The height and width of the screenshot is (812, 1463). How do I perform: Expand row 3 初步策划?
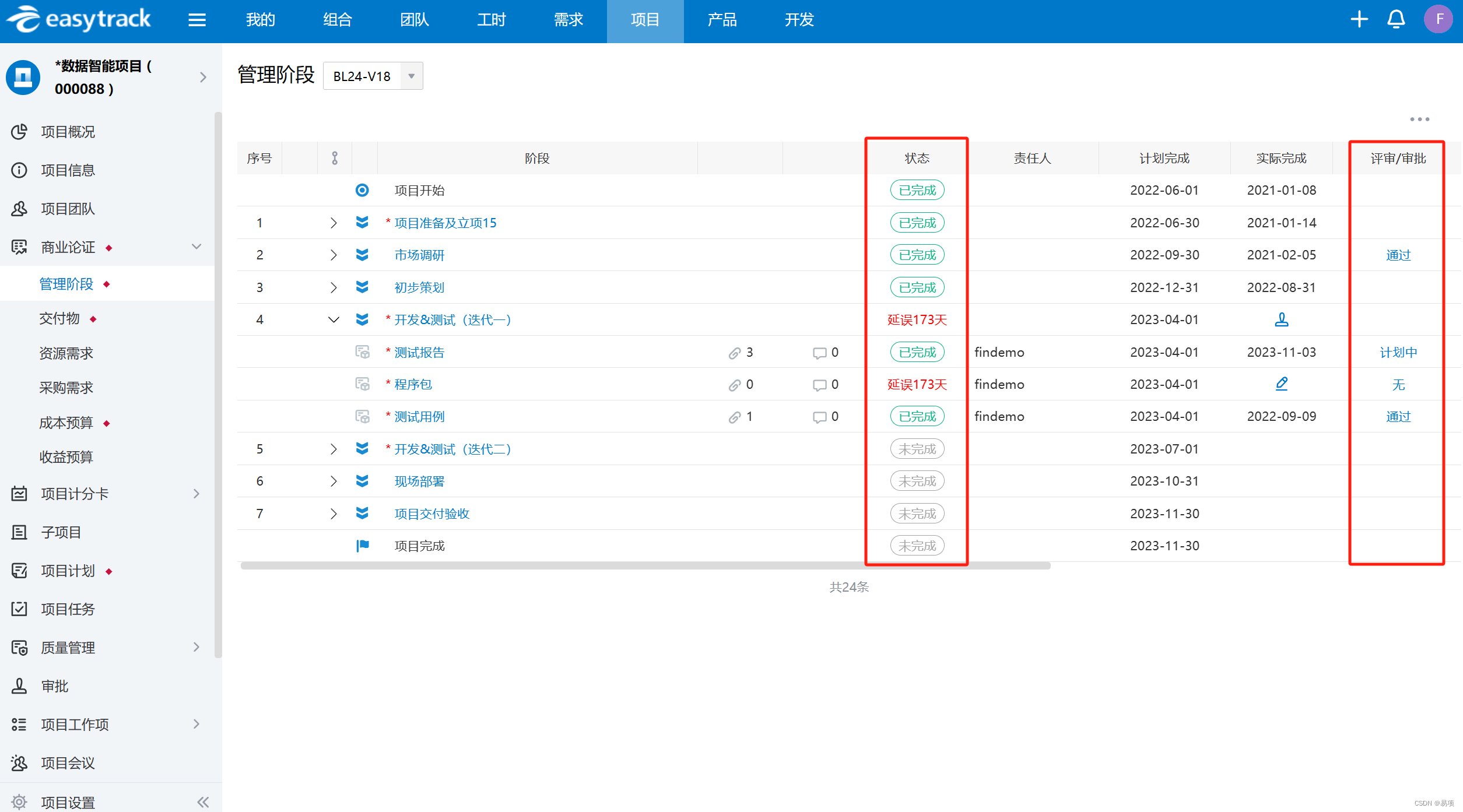(x=334, y=287)
